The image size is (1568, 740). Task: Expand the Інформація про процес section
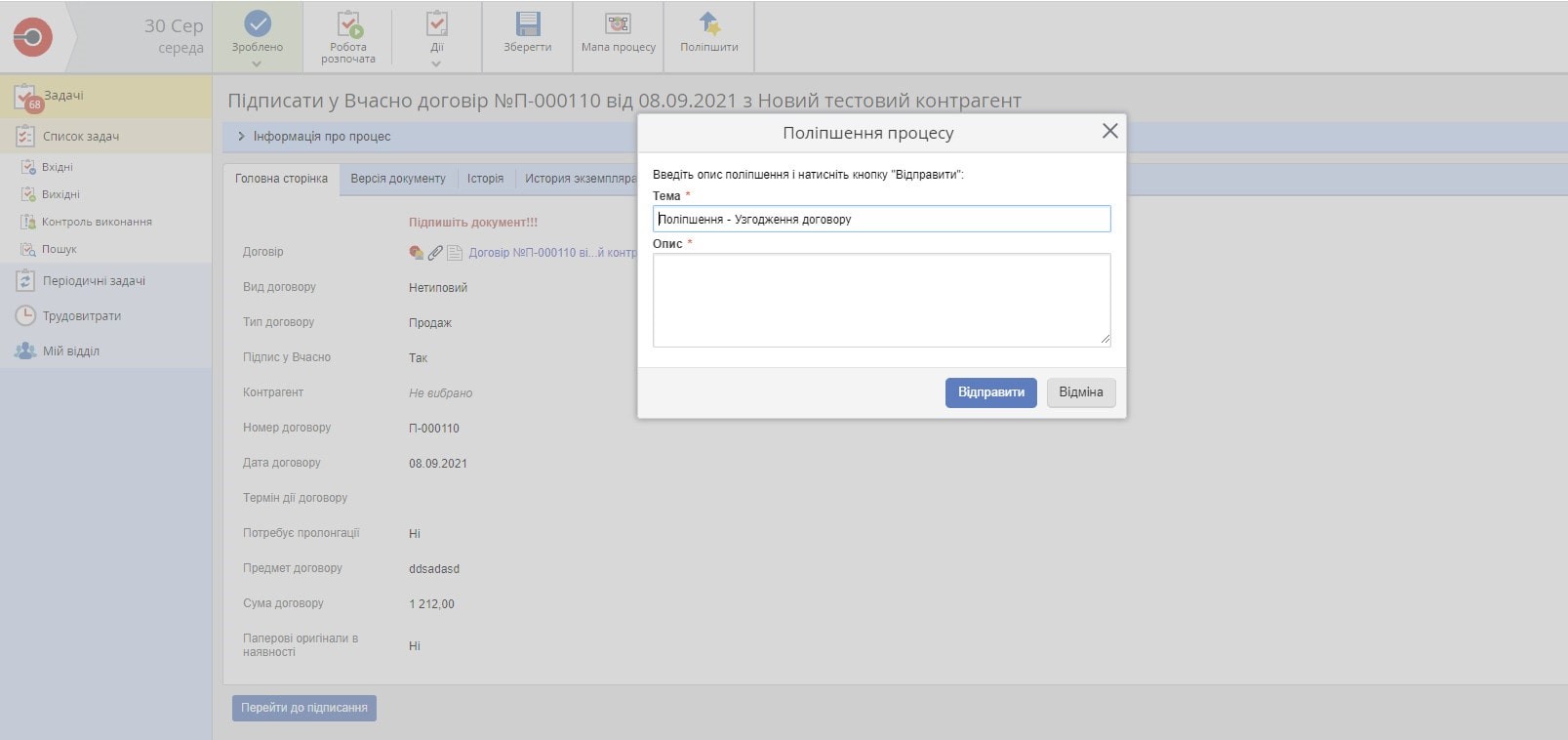click(241, 137)
